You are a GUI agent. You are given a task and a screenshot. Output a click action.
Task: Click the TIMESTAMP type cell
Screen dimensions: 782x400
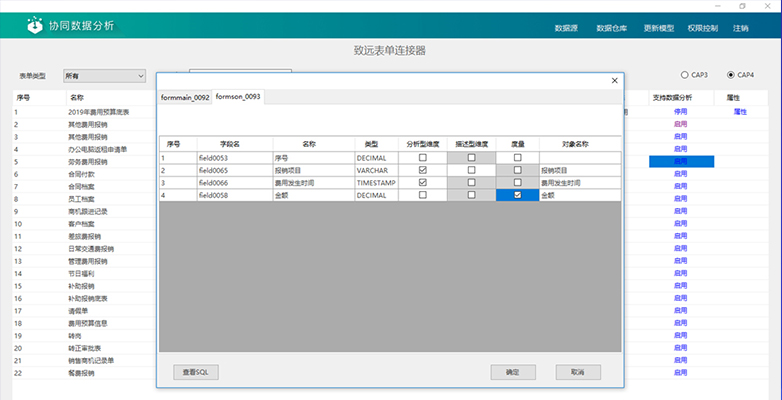click(x=377, y=183)
